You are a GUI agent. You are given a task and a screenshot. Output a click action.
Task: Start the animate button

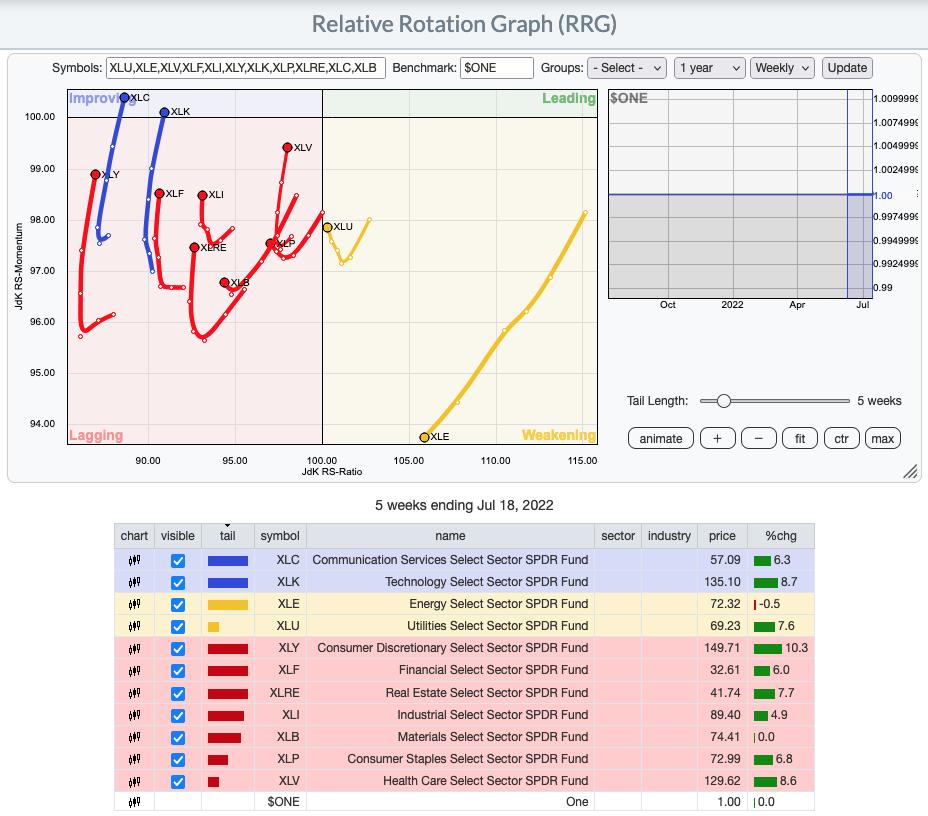[660, 438]
